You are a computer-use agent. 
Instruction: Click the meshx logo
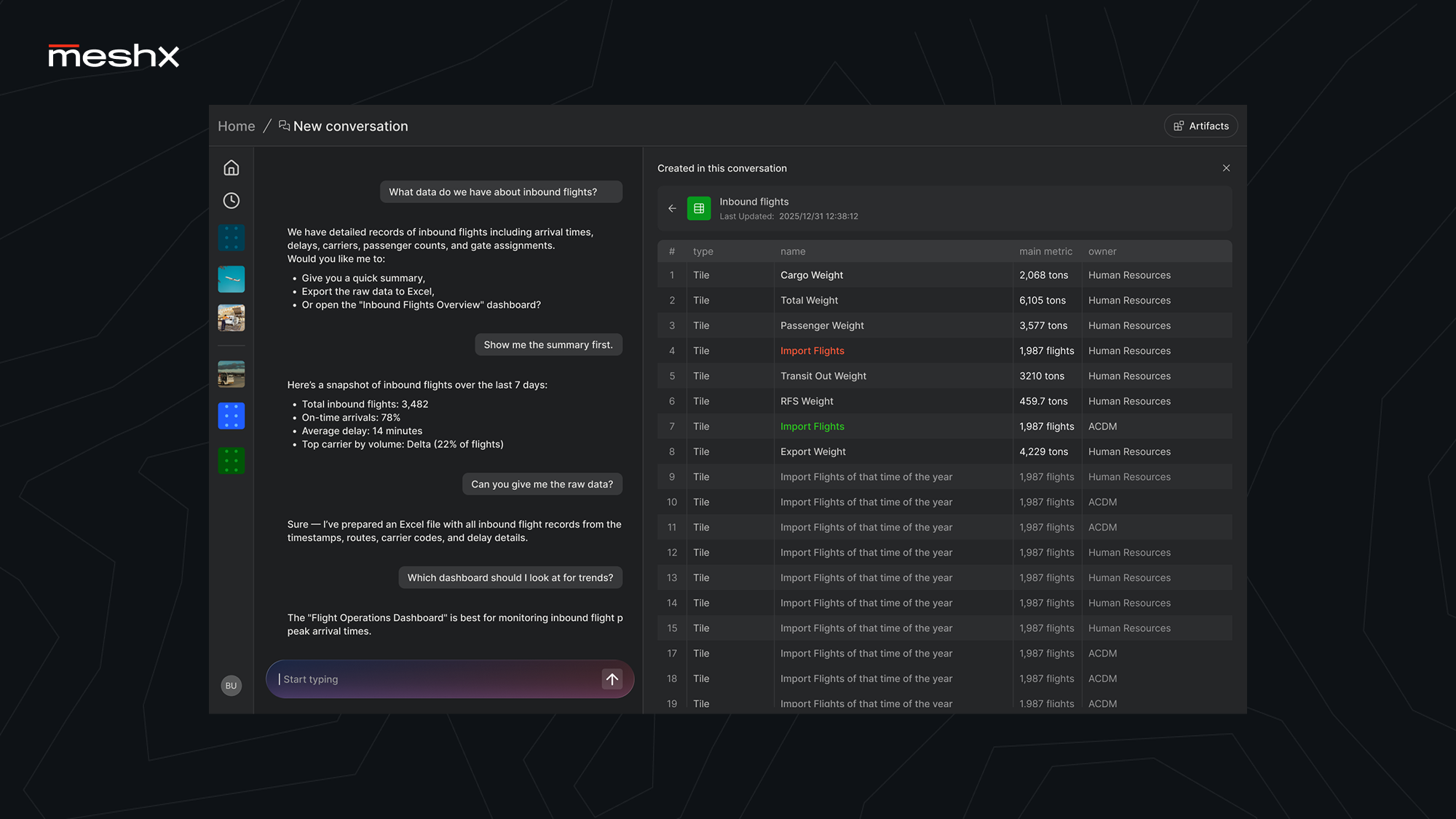114,56
